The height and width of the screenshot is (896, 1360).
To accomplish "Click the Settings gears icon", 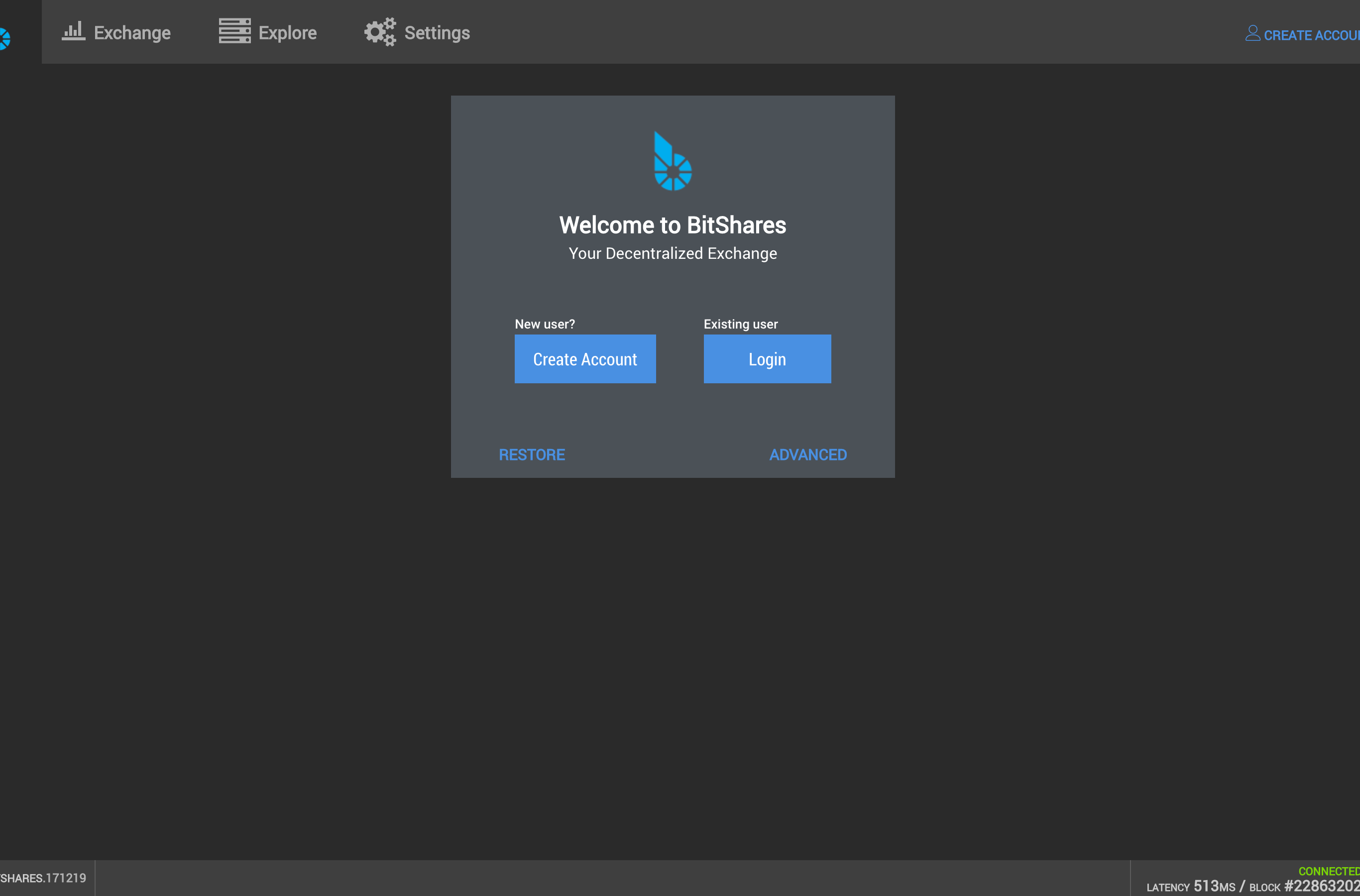I will tap(380, 32).
